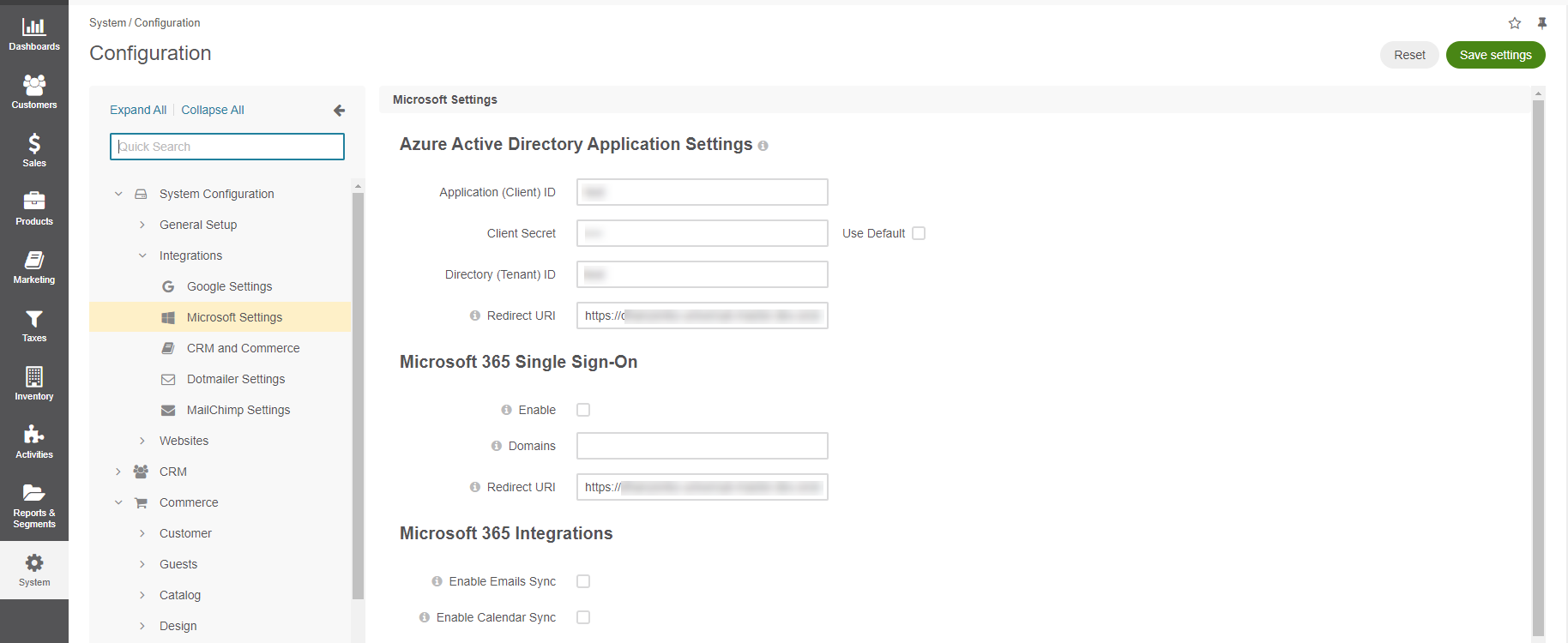Collapse the Integrations node

pyautogui.click(x=142, y=255)
